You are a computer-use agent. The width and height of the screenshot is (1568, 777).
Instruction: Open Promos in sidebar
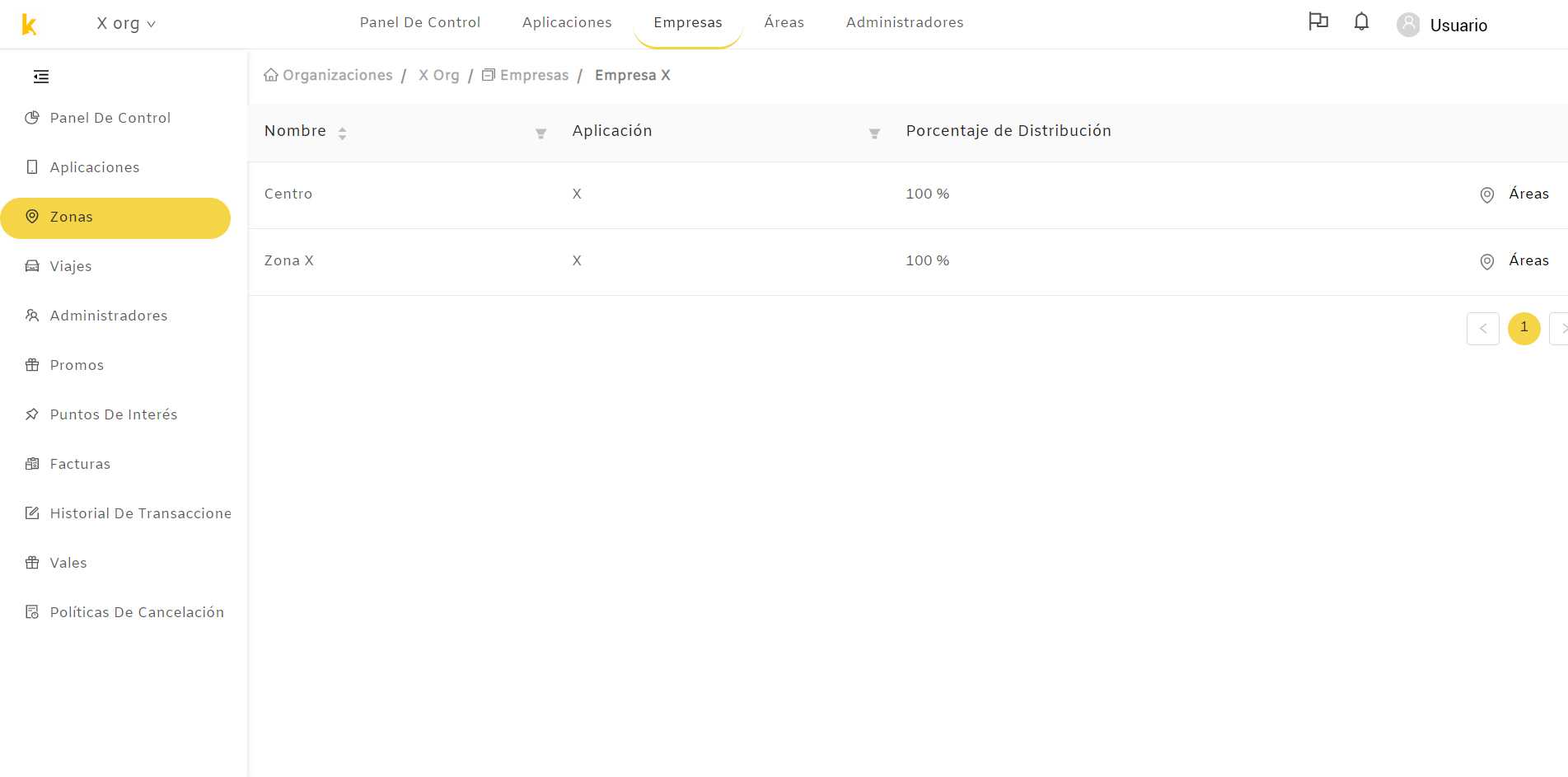point(77,365)
